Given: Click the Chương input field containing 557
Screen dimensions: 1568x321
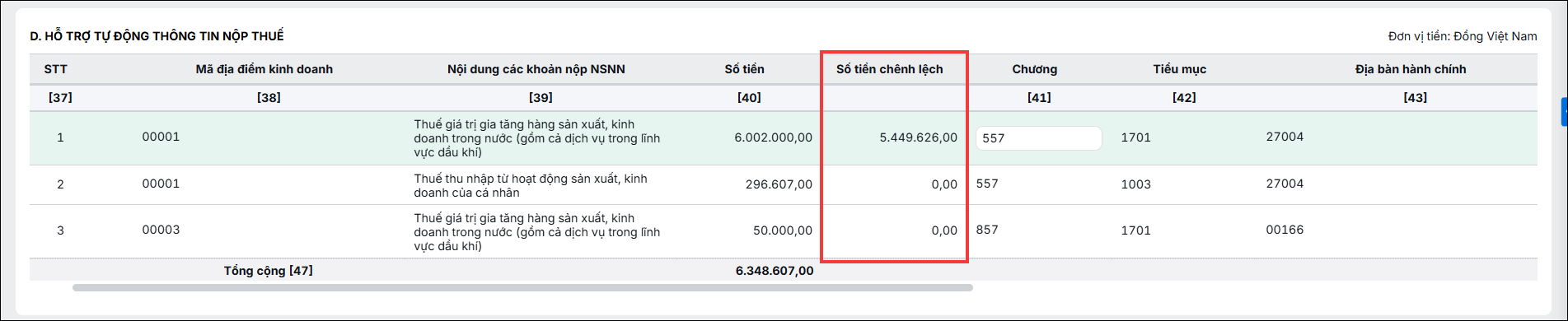Looking at the screenshot, I should pyautogui.click(x=1038, y=138).
